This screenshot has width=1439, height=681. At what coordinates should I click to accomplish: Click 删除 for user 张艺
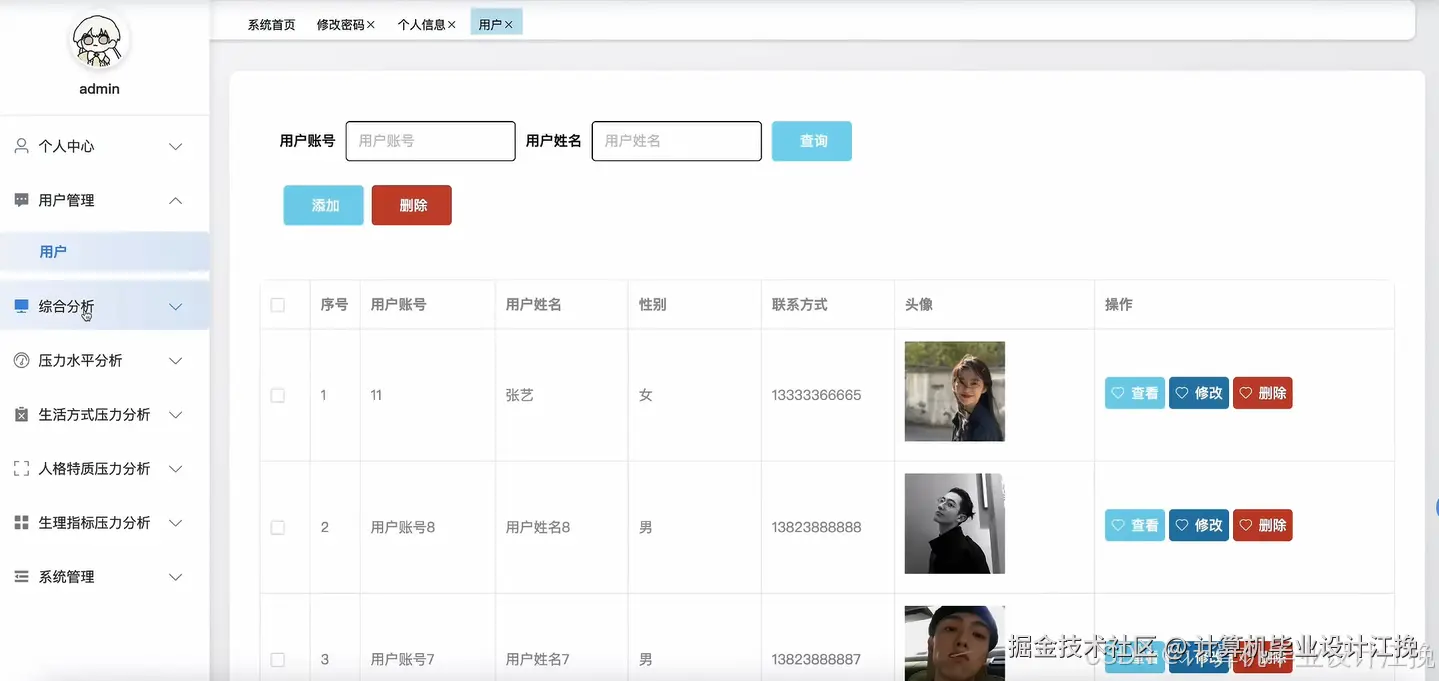pyautogui.click(x=1263, y=393)
